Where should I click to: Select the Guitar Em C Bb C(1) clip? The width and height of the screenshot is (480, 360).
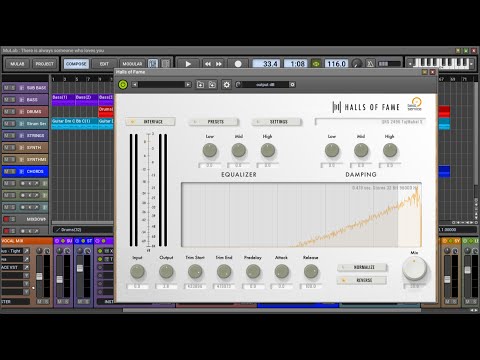click(x=75, y=123)
